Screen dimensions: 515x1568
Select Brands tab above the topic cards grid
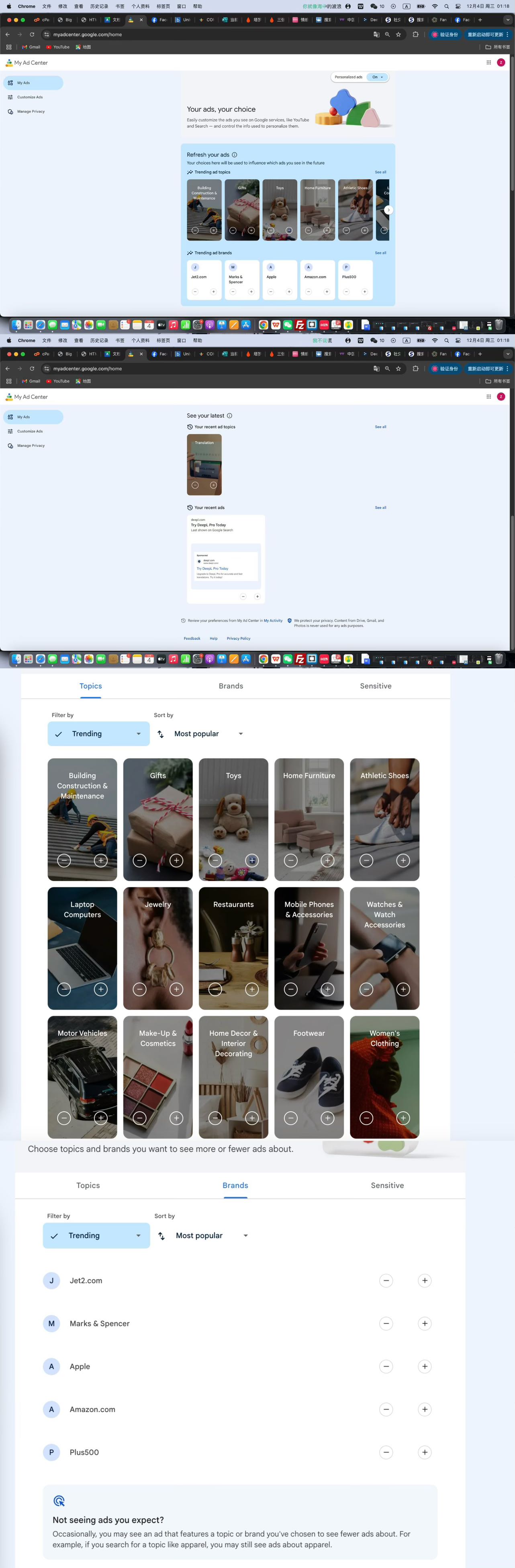[x=231, y=686]
